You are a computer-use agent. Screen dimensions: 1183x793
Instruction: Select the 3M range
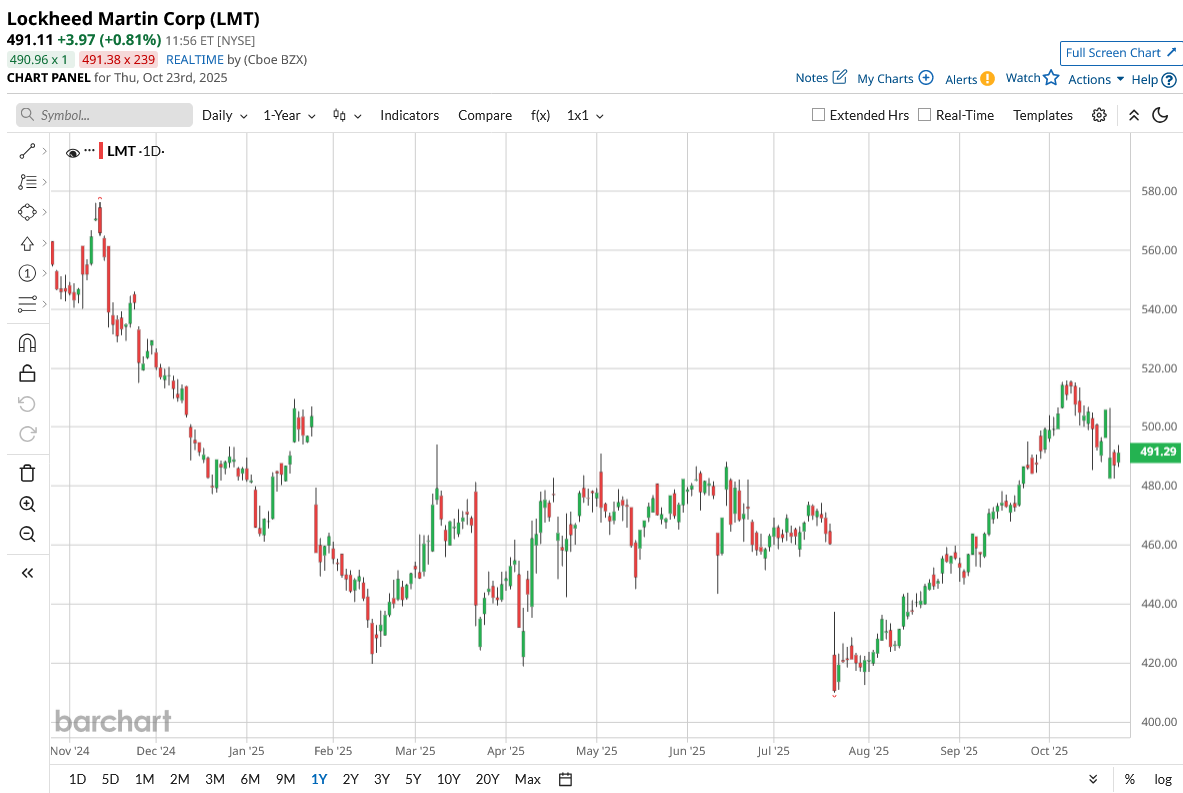pyautogui.click(x=215, y=779)
